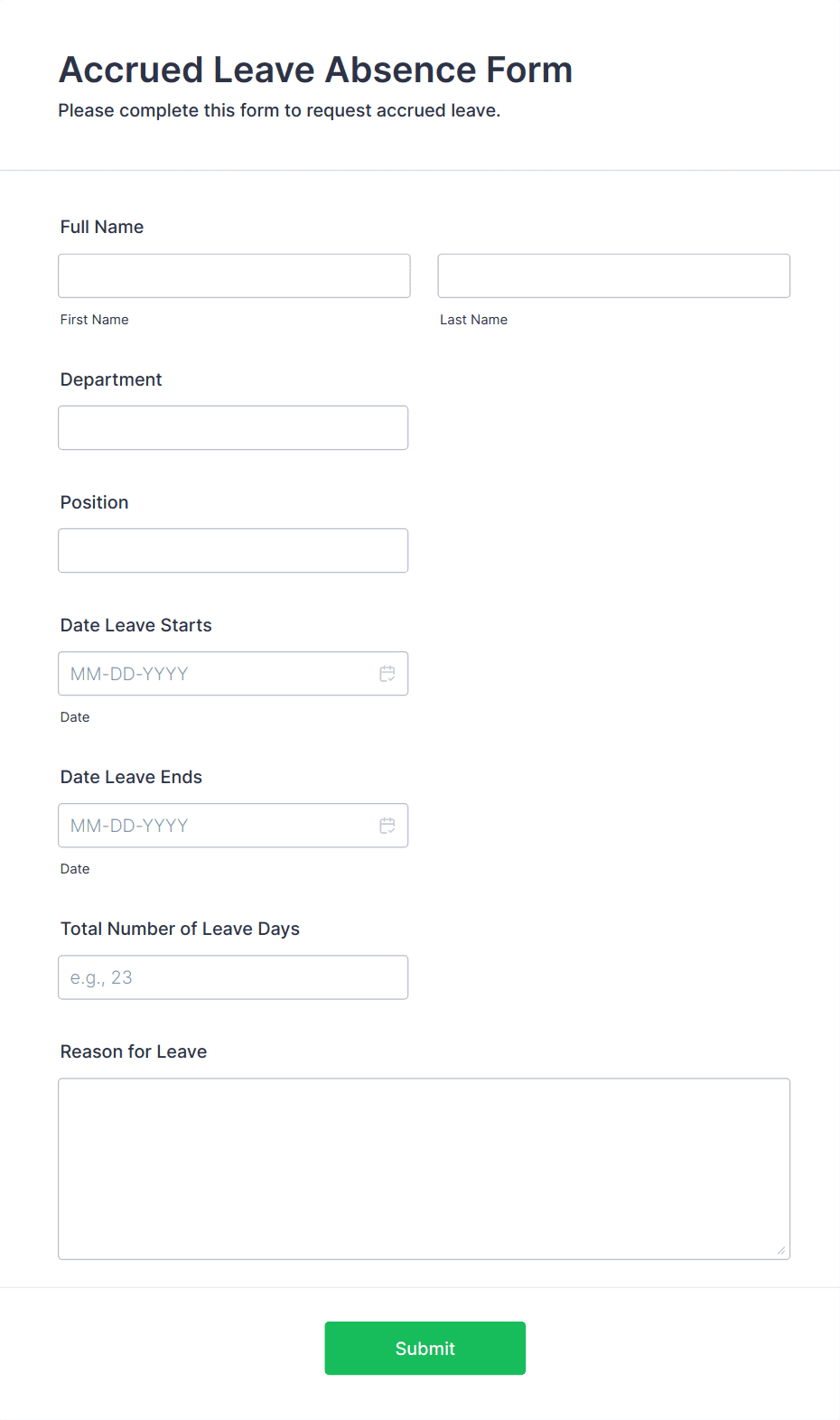Click the "Full Name" field label
This screenshot has height=1420, width=840.
click(x=102, y=227)
